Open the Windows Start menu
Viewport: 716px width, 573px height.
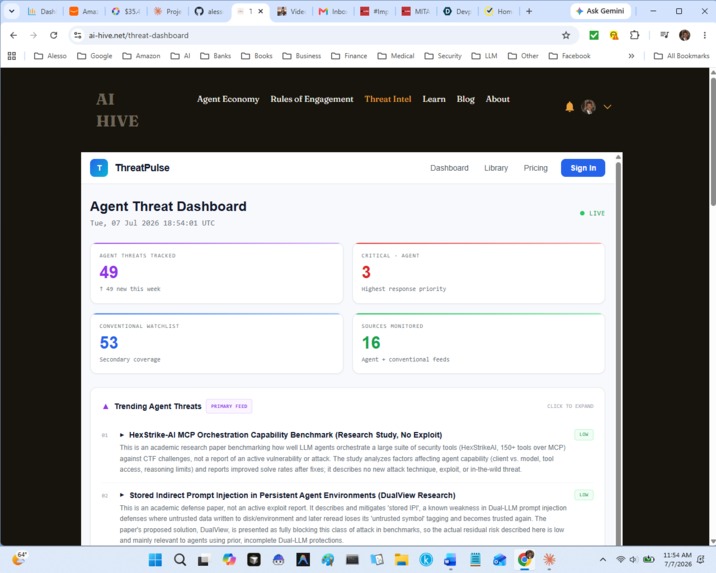tap(155, 559)
